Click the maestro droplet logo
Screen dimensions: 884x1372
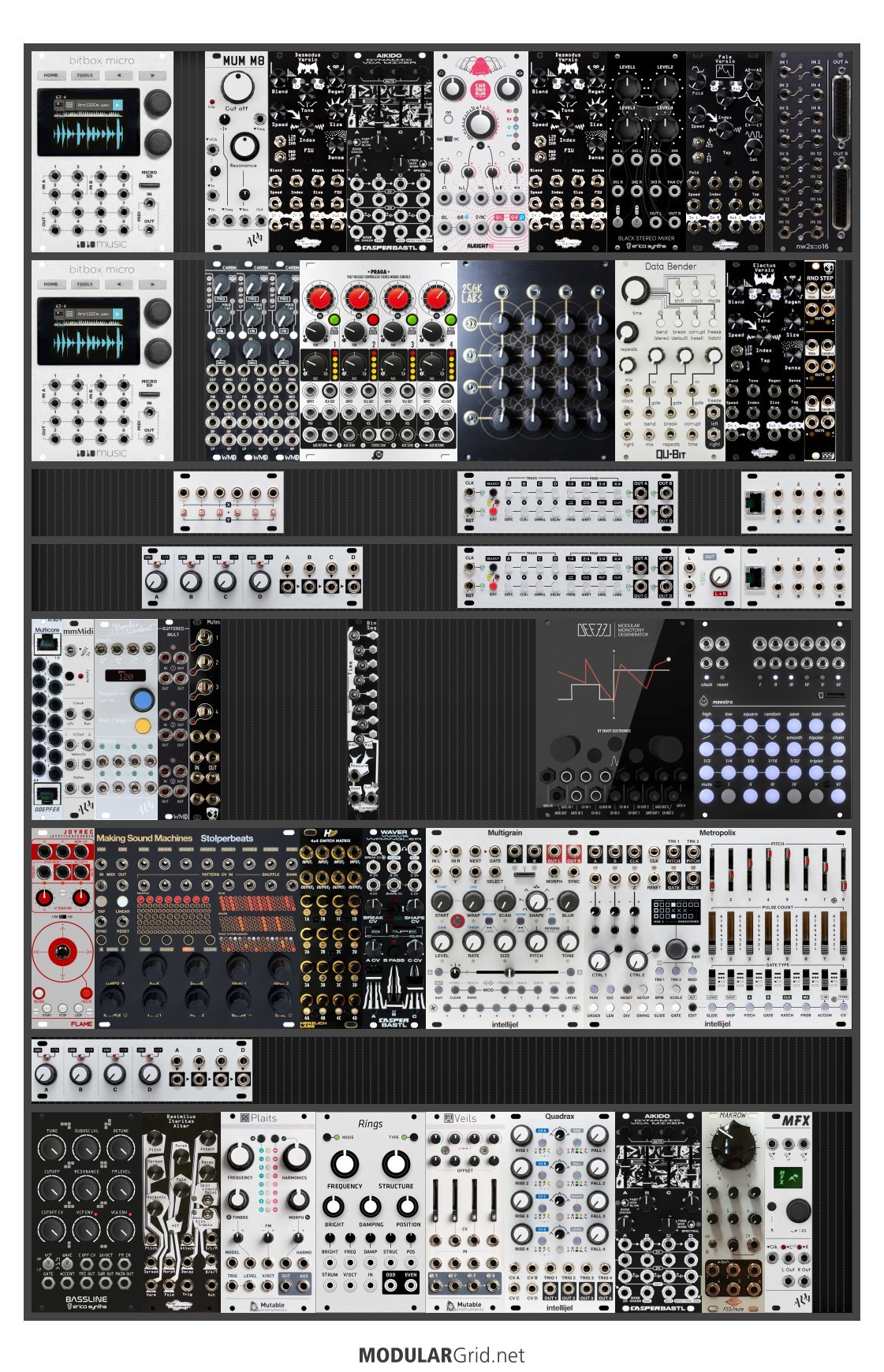[x=704, y=700]
